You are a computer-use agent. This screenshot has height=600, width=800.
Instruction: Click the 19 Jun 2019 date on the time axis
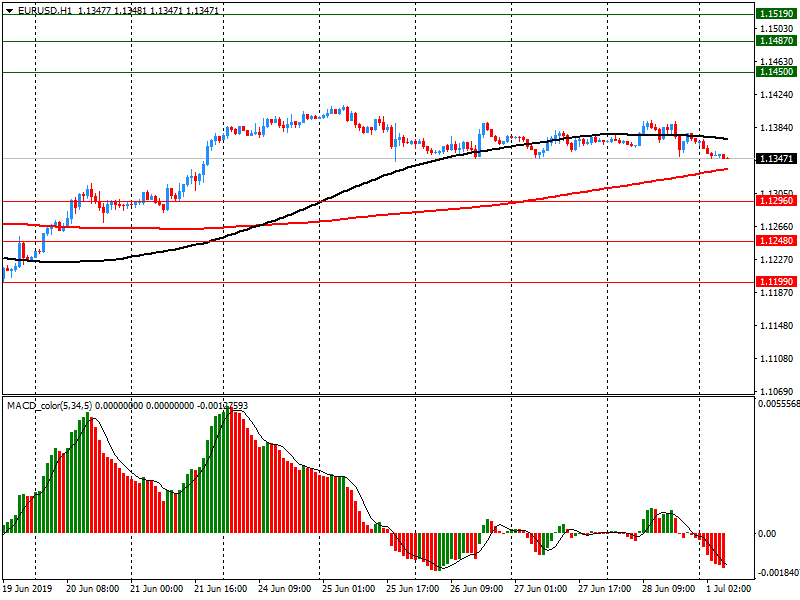[28, 589]
